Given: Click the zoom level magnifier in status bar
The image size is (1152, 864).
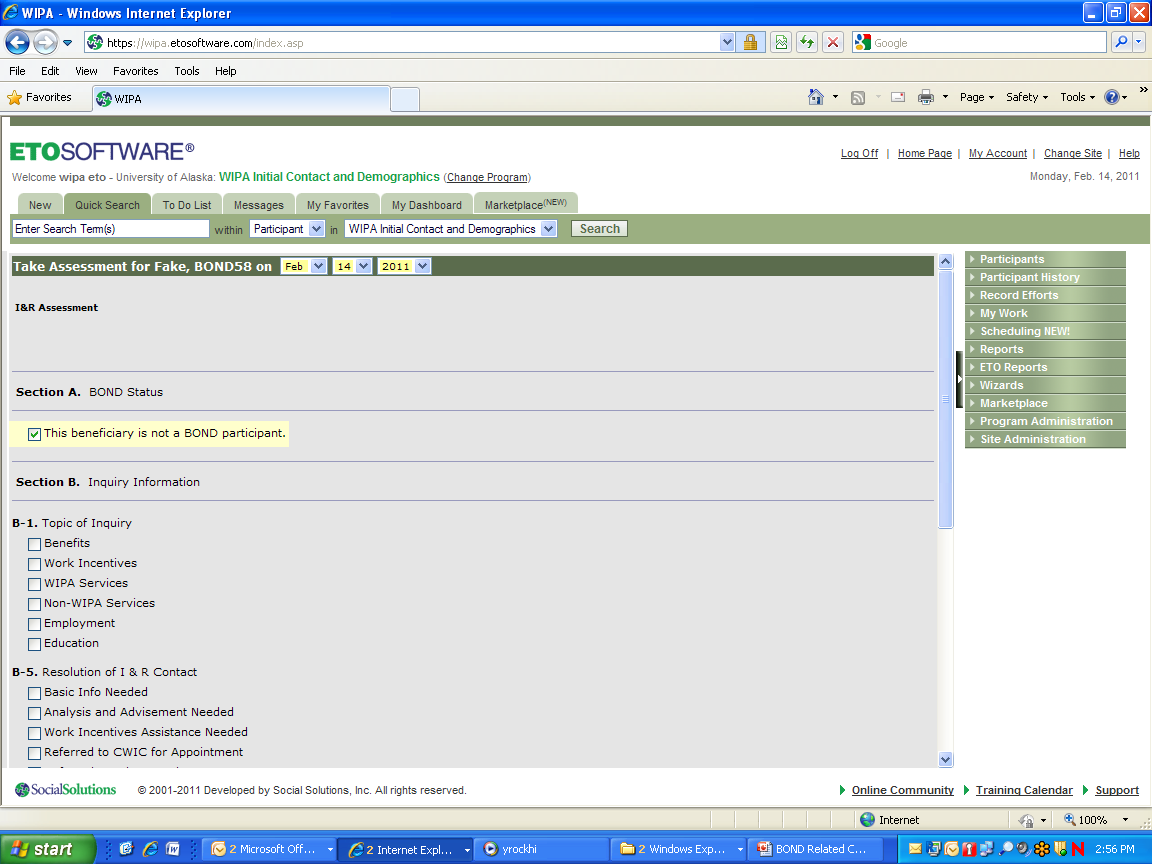Looking at the screenshot, I should (1070, 820).
